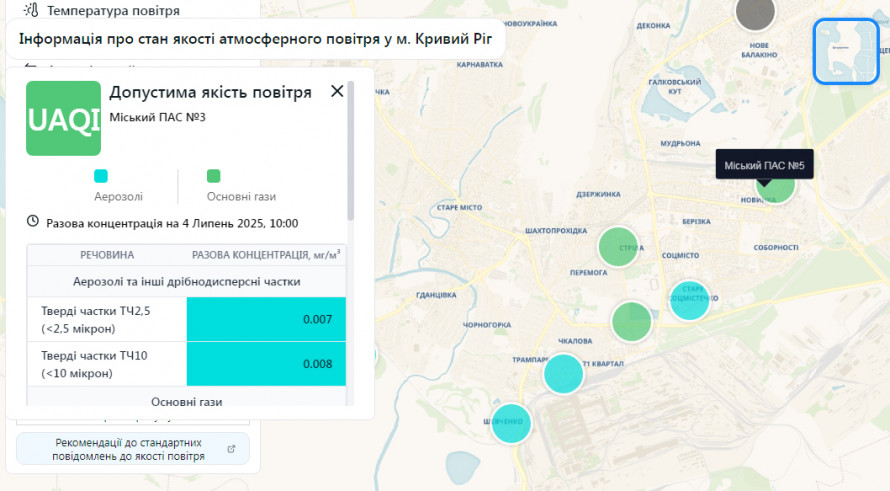This screenshot has width=890, height=491.
Task: Click the ТЧ10 concentration value 0.008
Action: 266,364
